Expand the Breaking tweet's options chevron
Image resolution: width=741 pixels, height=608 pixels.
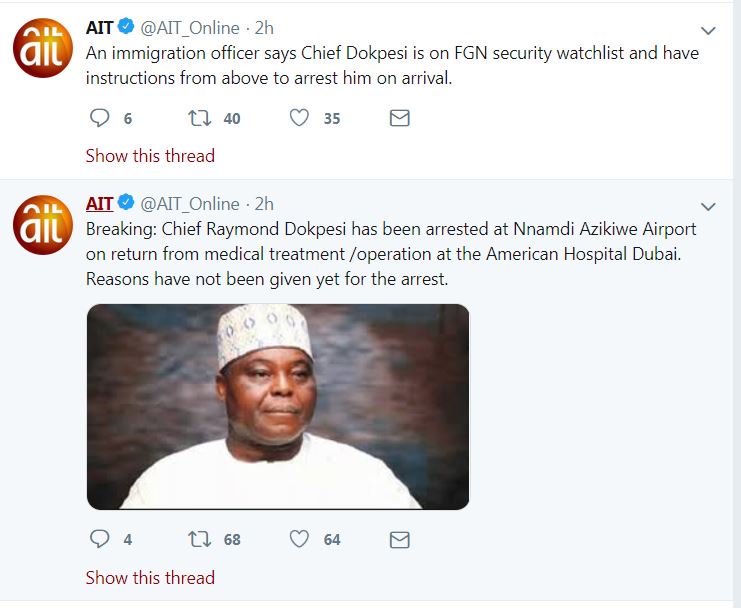point(708,207)
